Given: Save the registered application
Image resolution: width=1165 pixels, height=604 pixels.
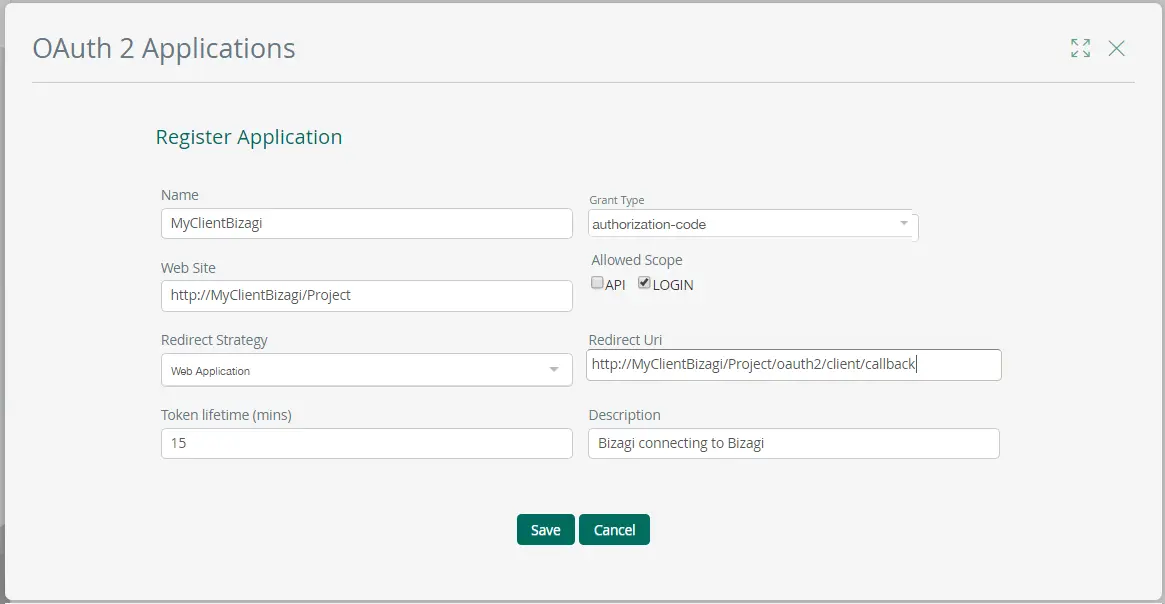Looking at the screenshot, I should tap(545, 530).
